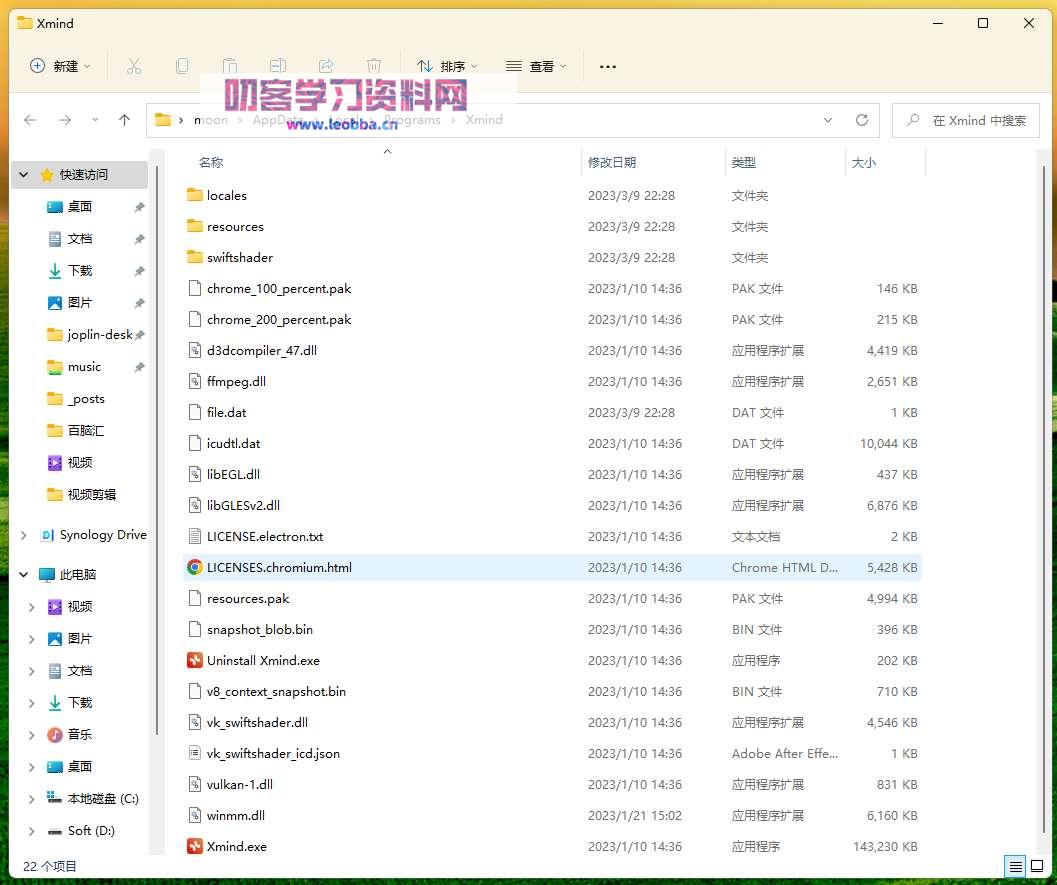Switch to details view using status bar toggle
This screenshot has height=885, width=1057.
pos(1015,866)
